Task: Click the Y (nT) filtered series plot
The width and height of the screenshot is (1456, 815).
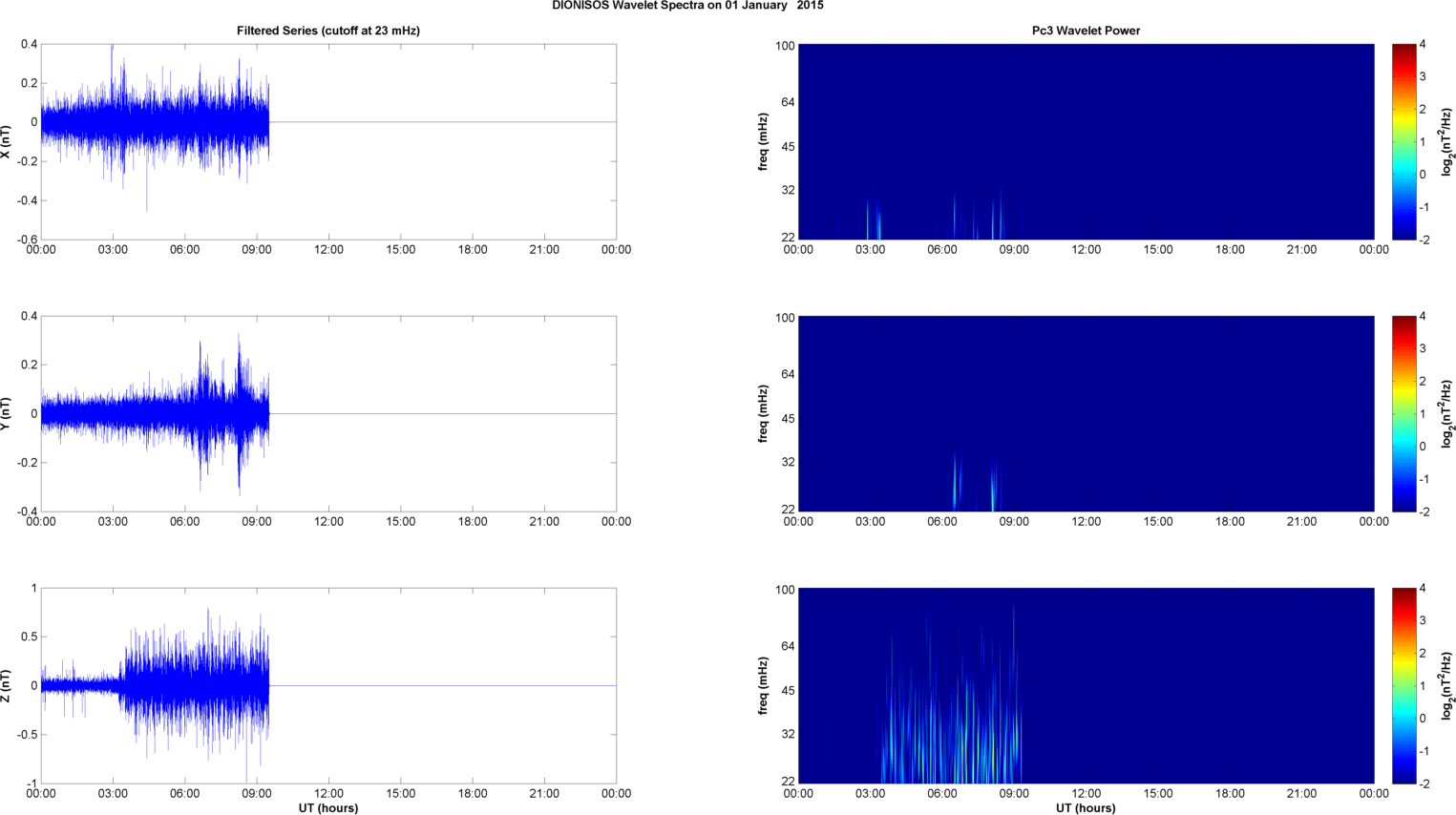Action: point(328,414)
